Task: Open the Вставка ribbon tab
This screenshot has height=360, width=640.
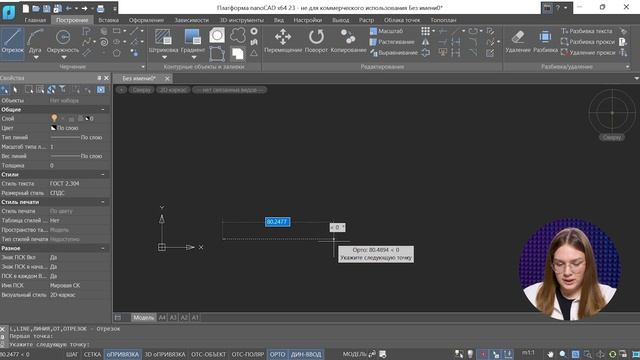Action: click(x=109, y=20)
